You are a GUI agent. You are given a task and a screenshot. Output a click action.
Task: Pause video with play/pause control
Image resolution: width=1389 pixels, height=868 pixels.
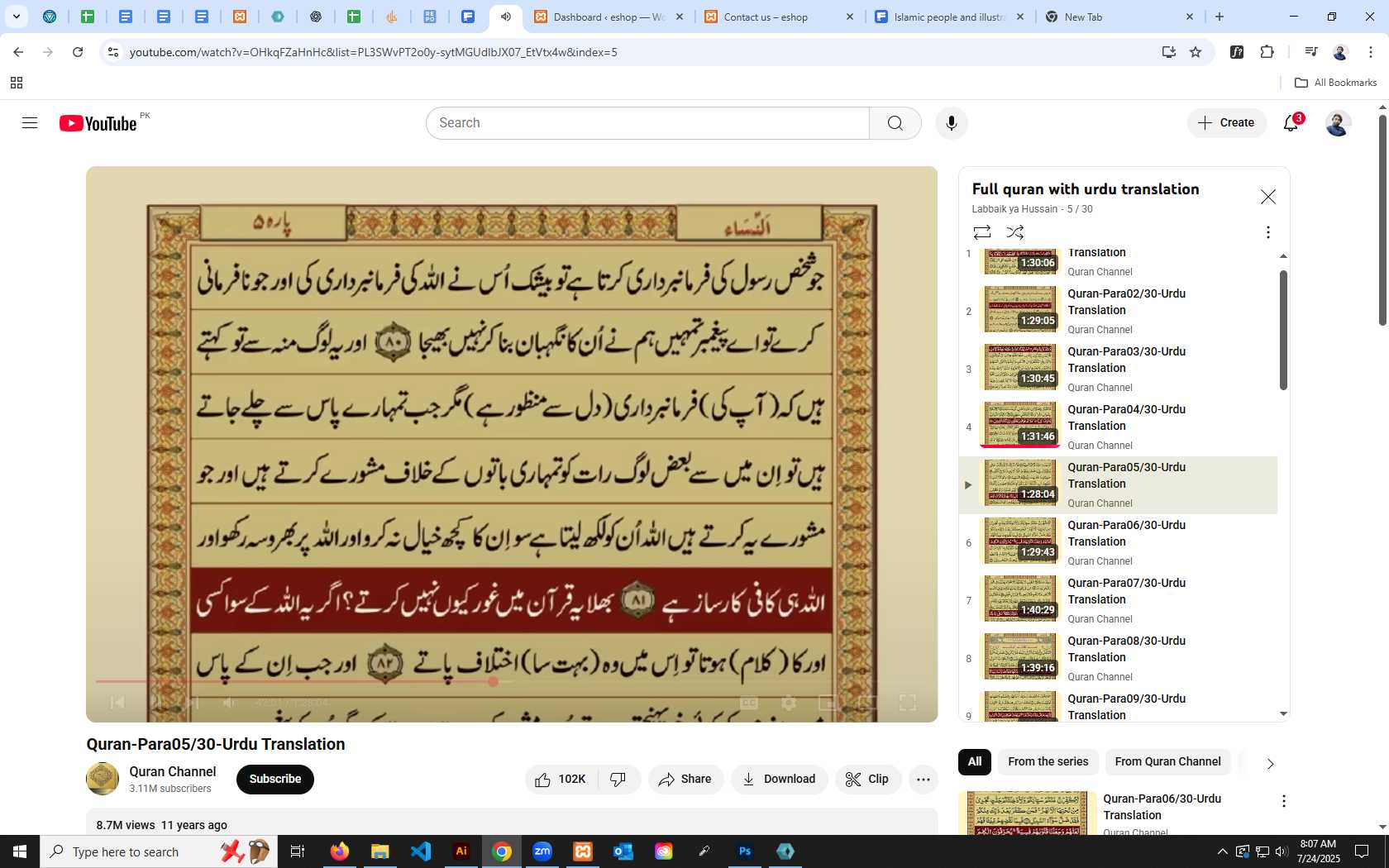click(x=155, y=703)
